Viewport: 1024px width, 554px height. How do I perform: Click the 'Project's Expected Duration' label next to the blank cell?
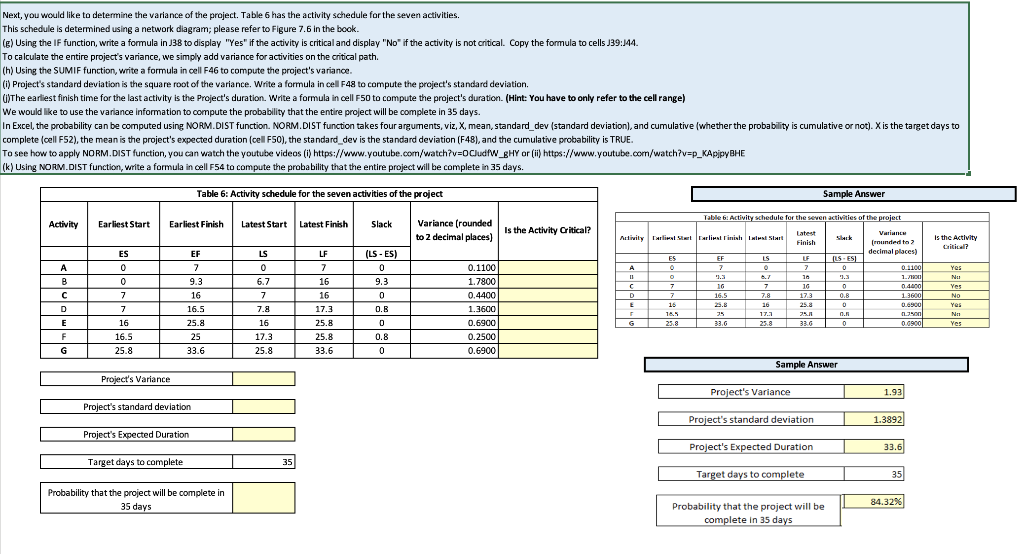tap(136, 434)
